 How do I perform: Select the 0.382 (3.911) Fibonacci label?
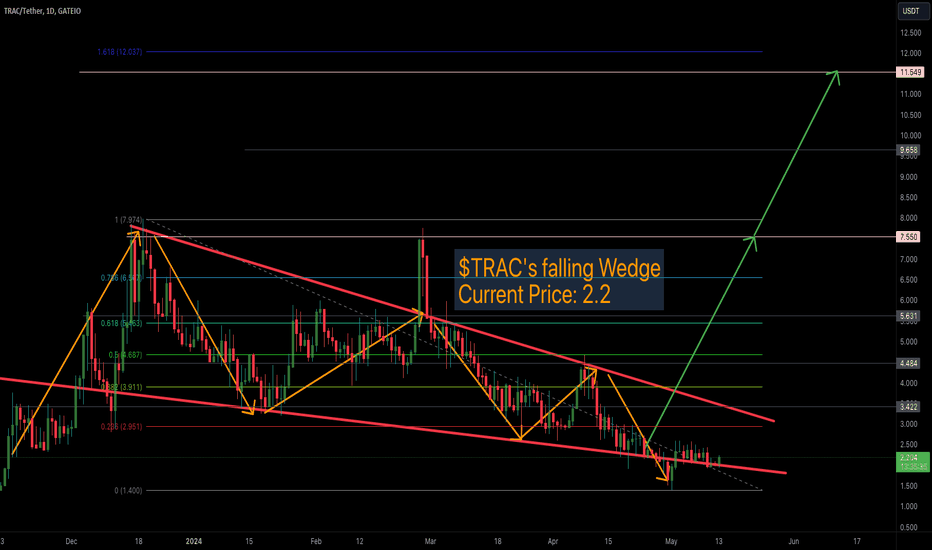[x=121, y=387]
